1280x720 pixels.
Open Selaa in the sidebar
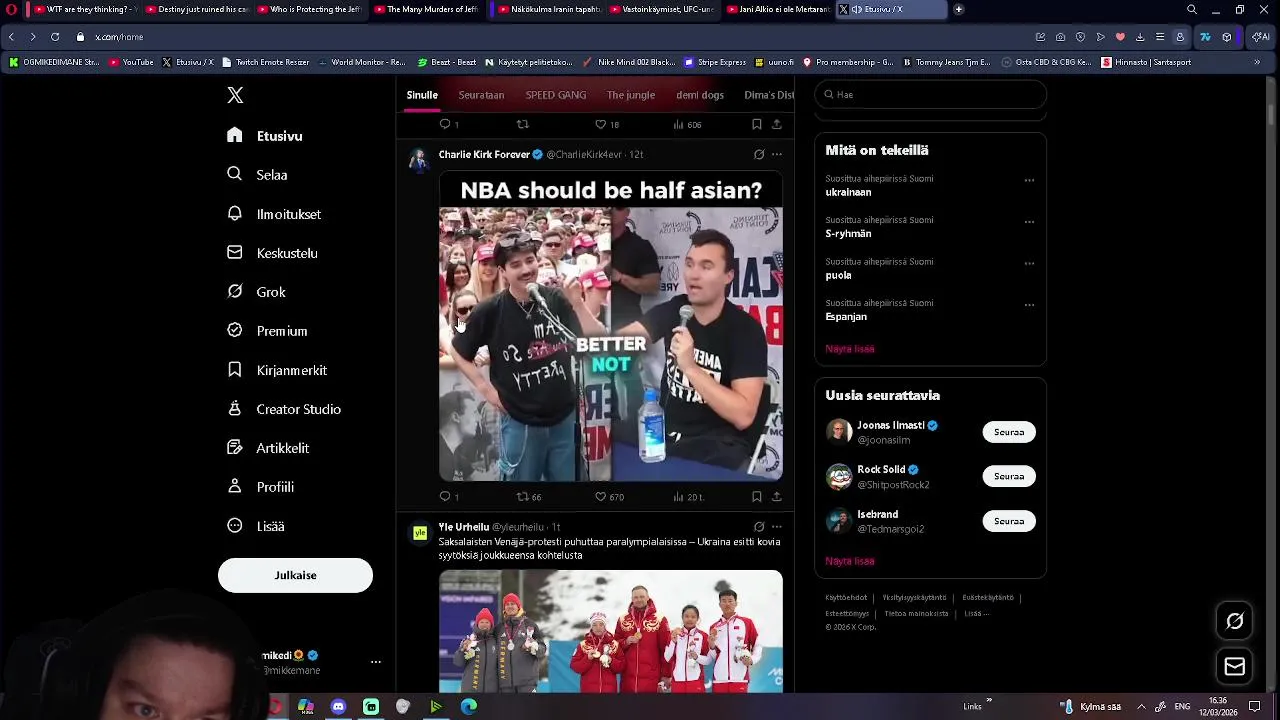tap(258, 175)
